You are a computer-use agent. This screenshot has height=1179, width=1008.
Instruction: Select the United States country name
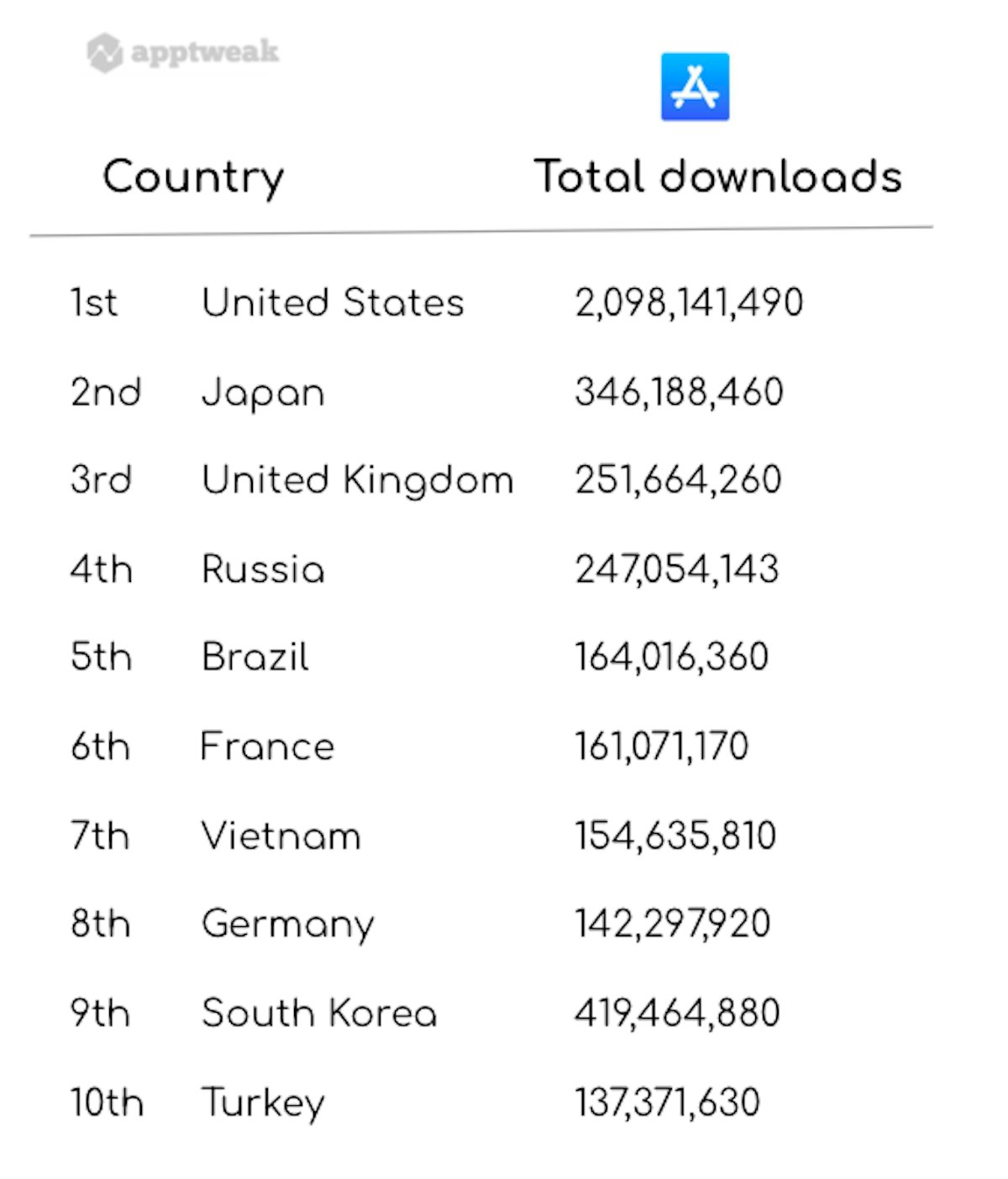pyautogui.click(x=333, y=302)
